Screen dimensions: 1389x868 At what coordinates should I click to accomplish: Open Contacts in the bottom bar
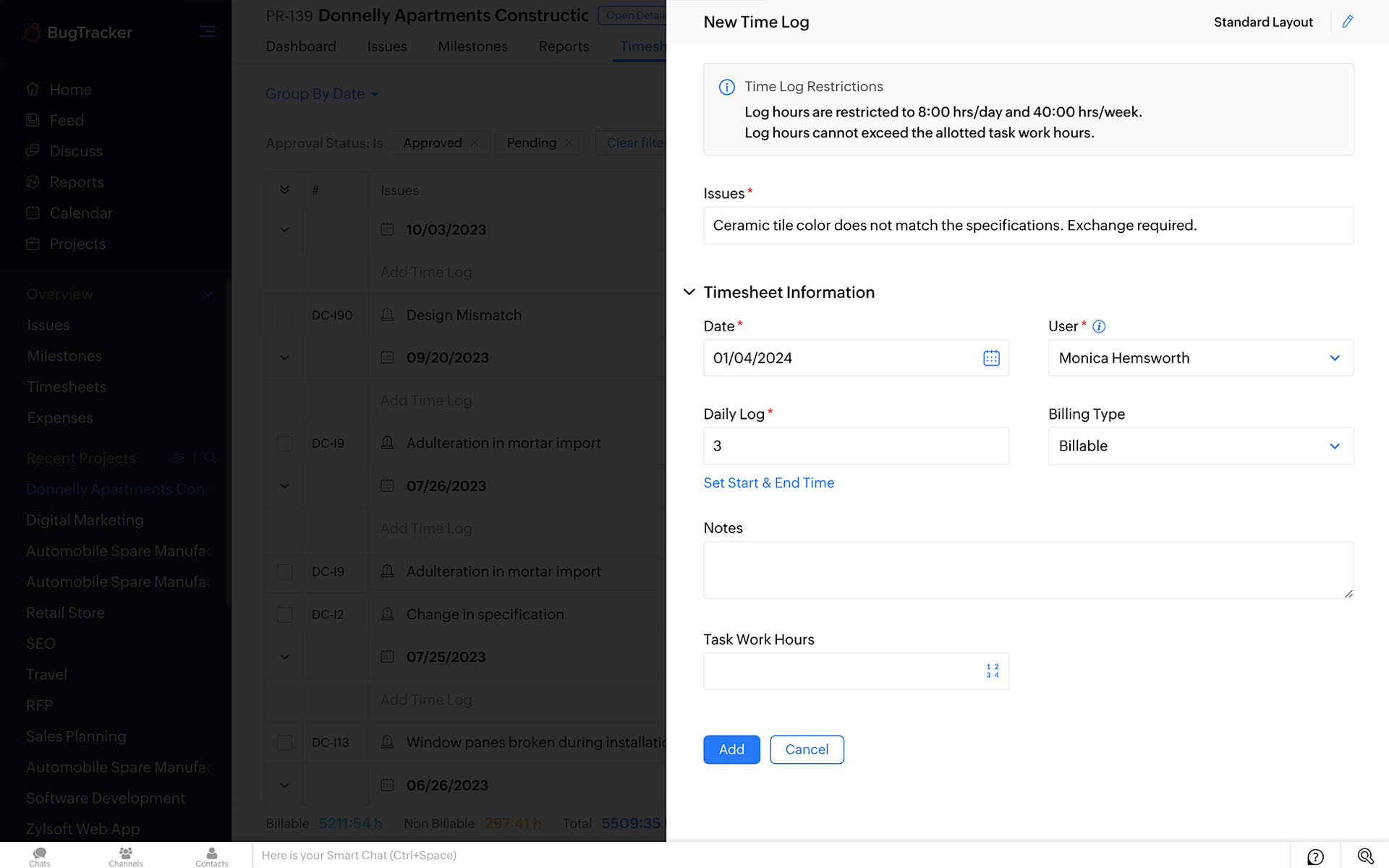pos(211,856)
